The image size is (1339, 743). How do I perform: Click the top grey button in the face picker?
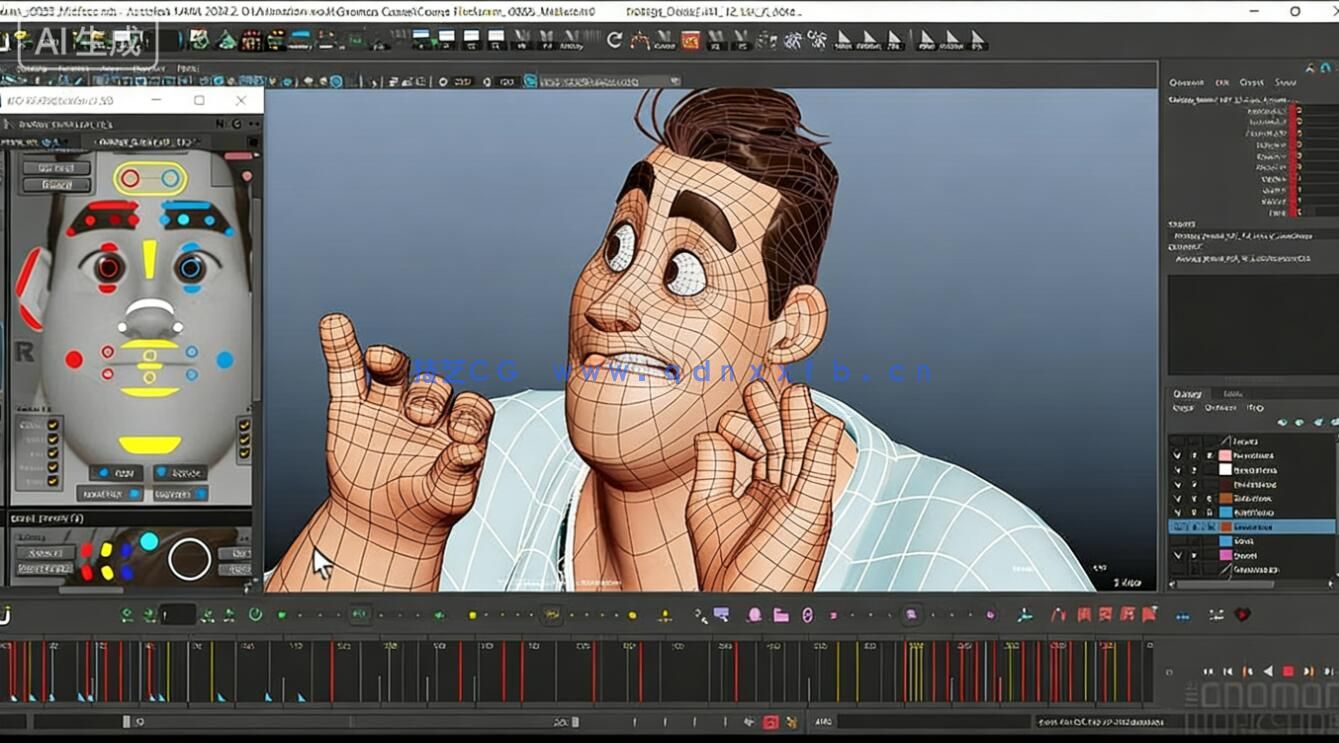[x=56, y=168]
